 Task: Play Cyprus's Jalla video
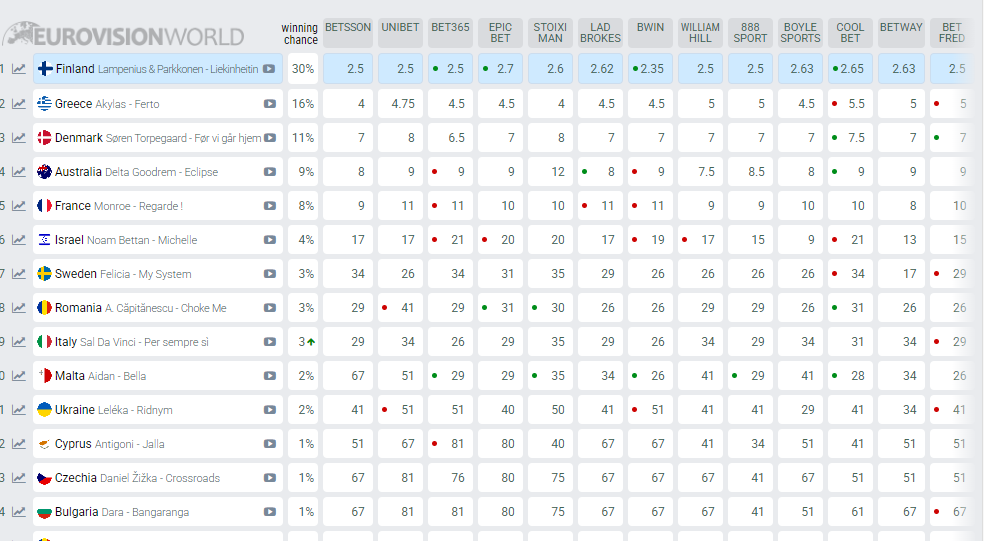coord(270,444)
